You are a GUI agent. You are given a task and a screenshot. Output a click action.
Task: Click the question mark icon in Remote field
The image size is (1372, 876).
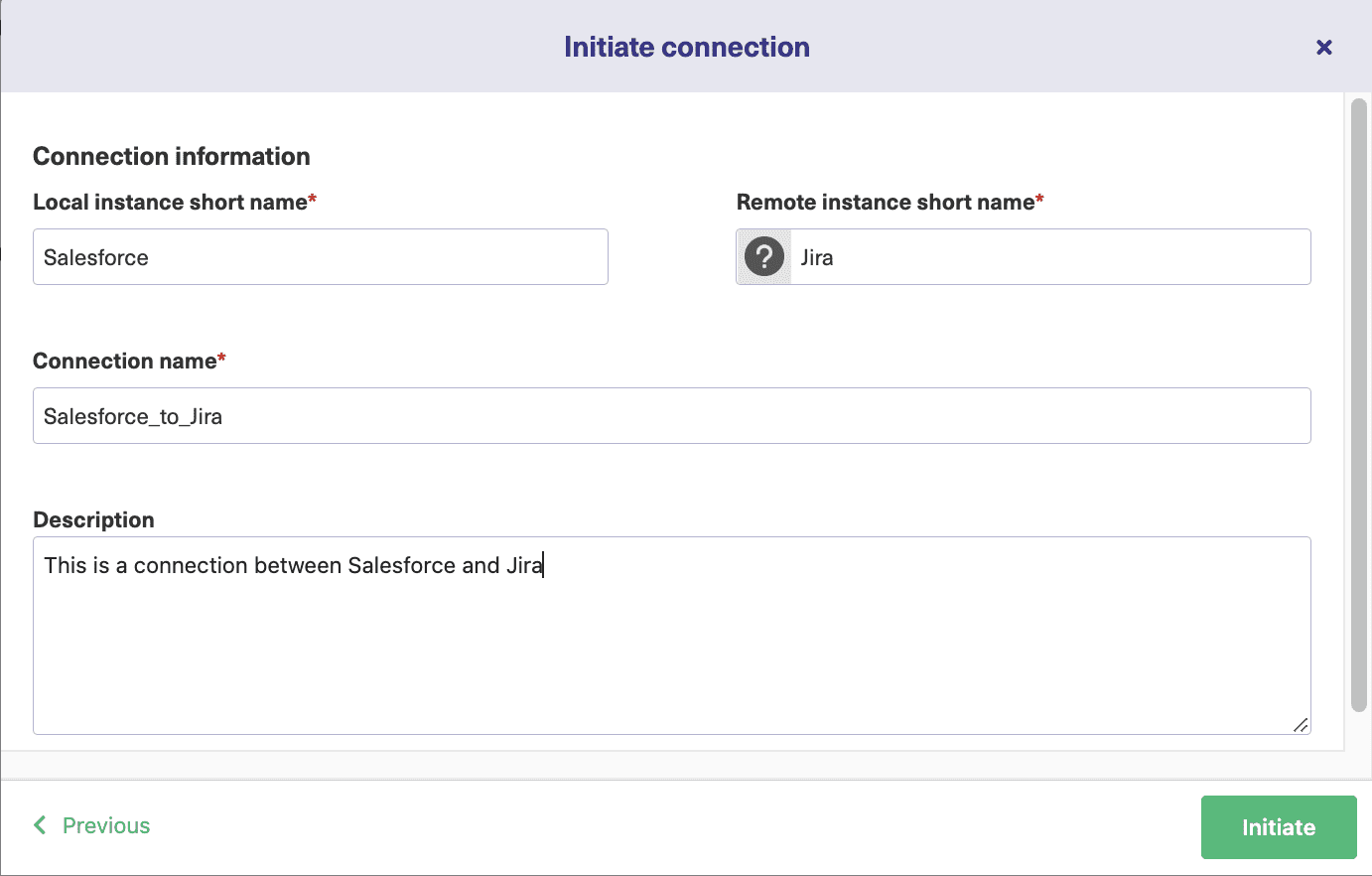click(x=762, y=256)
